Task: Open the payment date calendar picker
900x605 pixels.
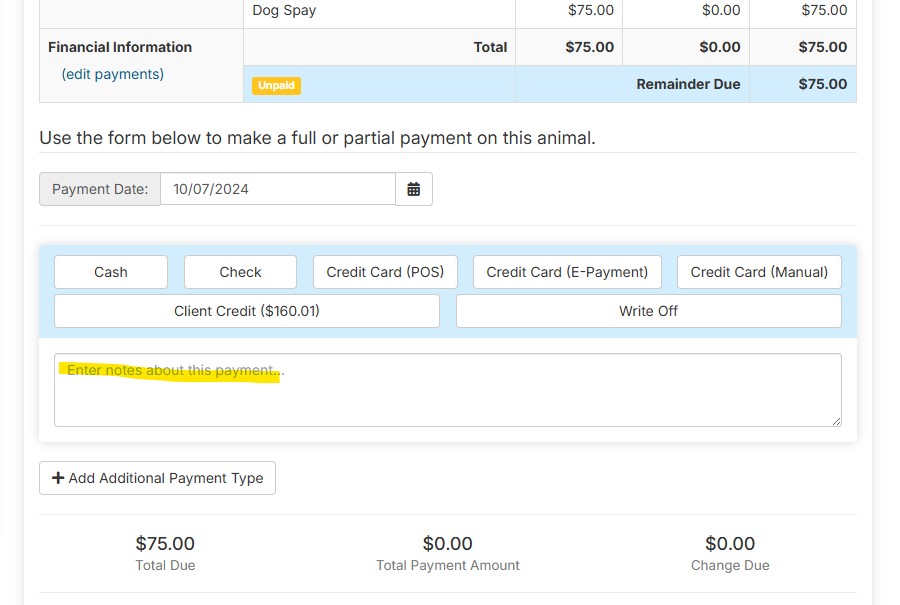Action: (414, 189)
